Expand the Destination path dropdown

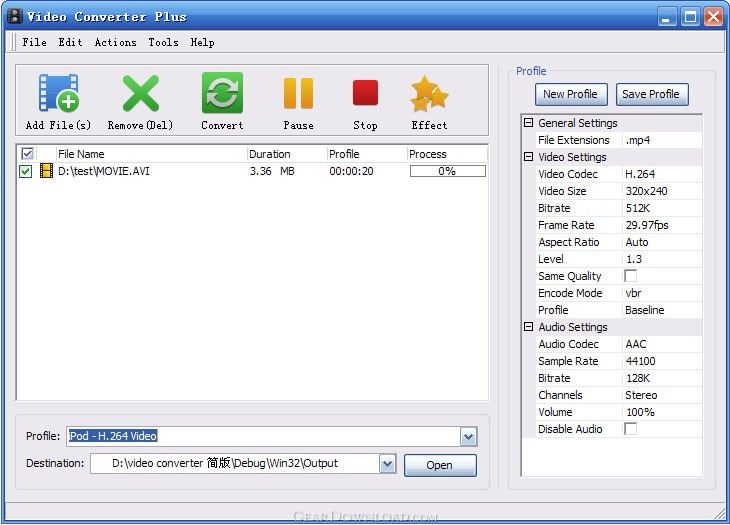(387, 464)
